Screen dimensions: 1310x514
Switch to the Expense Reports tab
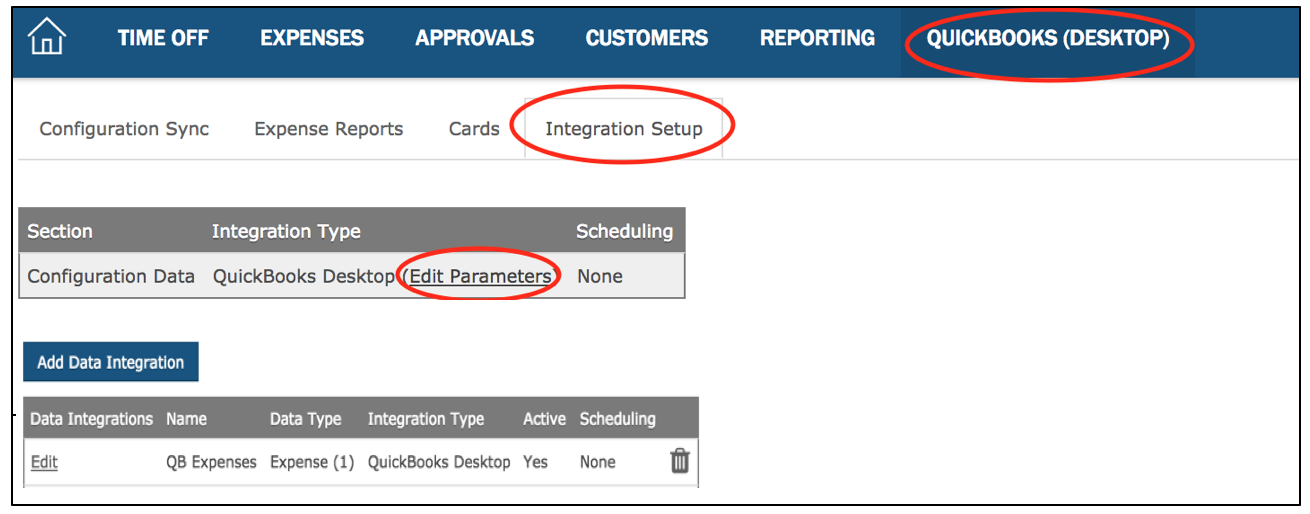(x=328, y=129)
